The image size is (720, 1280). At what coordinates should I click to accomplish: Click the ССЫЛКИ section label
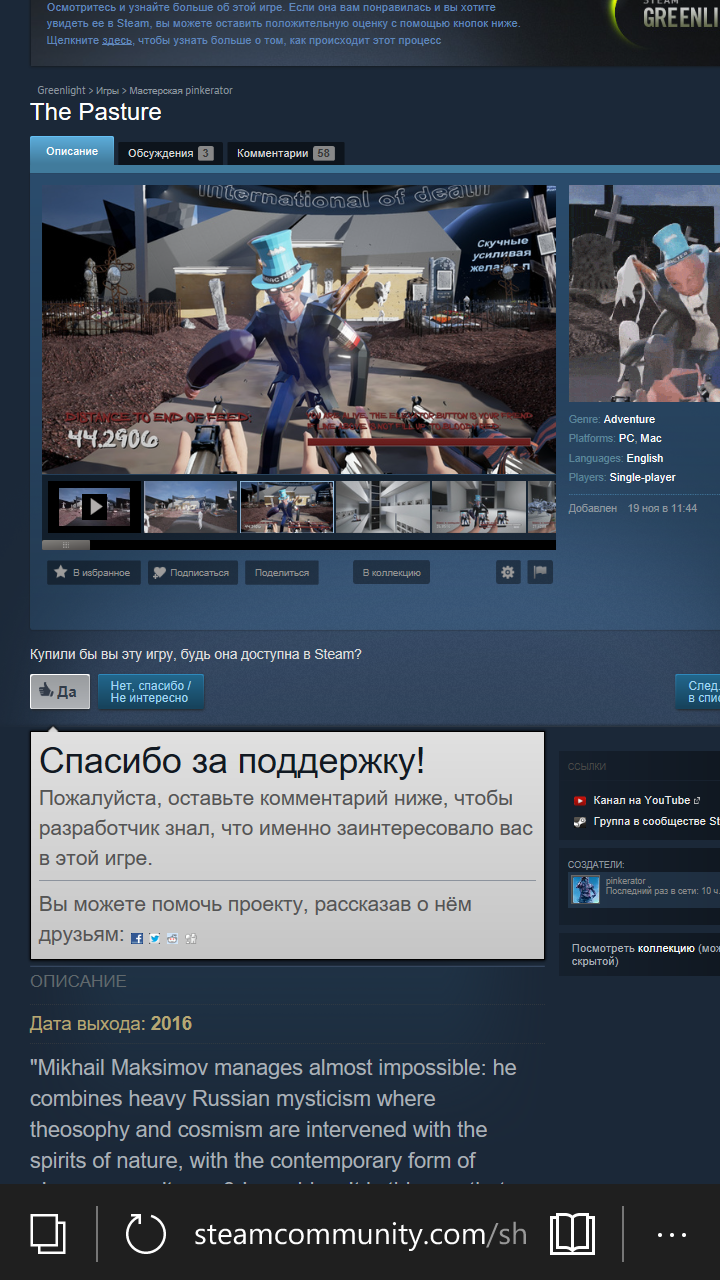click(x=587, y=767)
